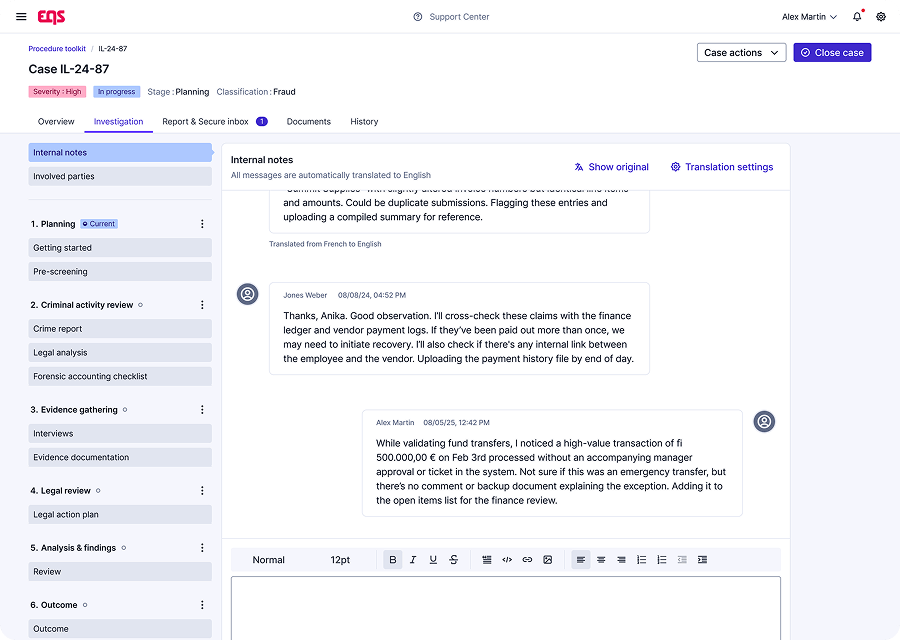
Task: Click list icon beside align-right icon
Action: pos(641,560)
